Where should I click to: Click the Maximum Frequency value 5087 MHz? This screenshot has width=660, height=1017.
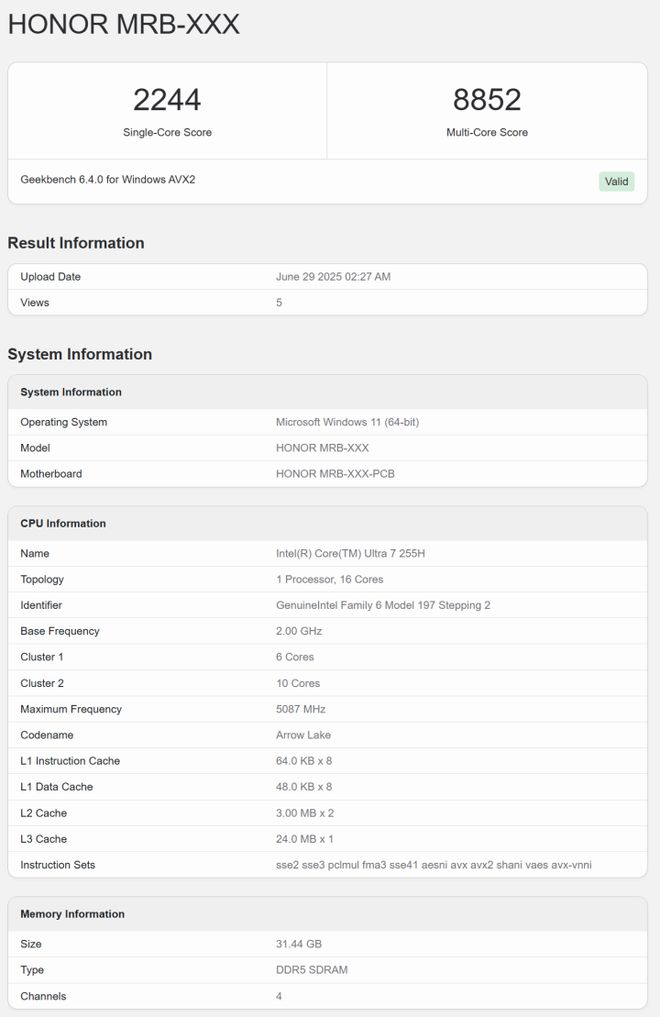(x=301, y=710)
